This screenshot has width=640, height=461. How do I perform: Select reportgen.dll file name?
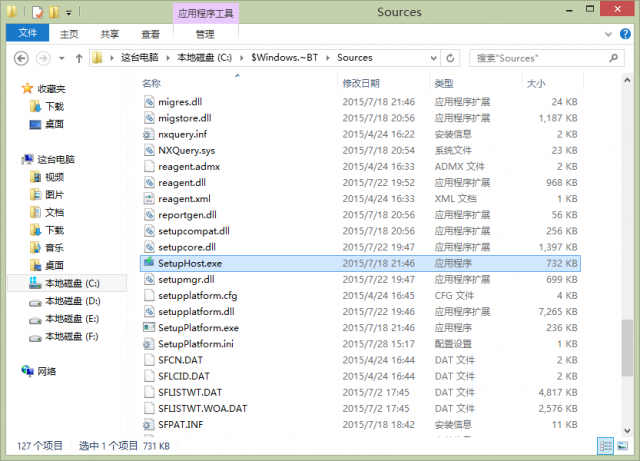[187, 215]
